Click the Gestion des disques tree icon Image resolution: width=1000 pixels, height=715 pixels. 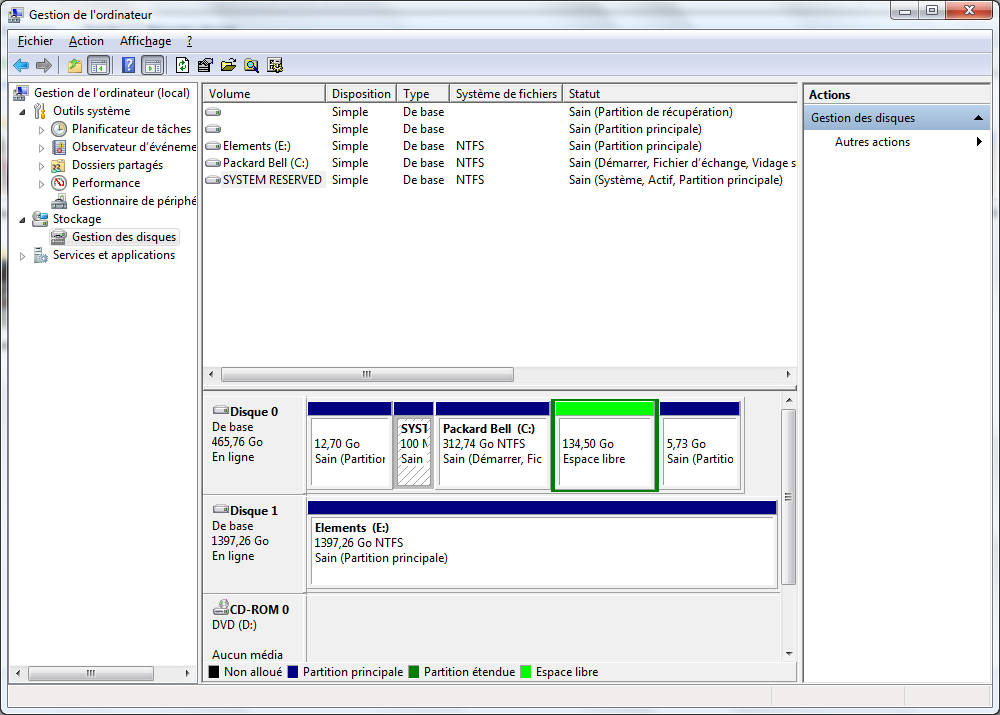point(59,237)
